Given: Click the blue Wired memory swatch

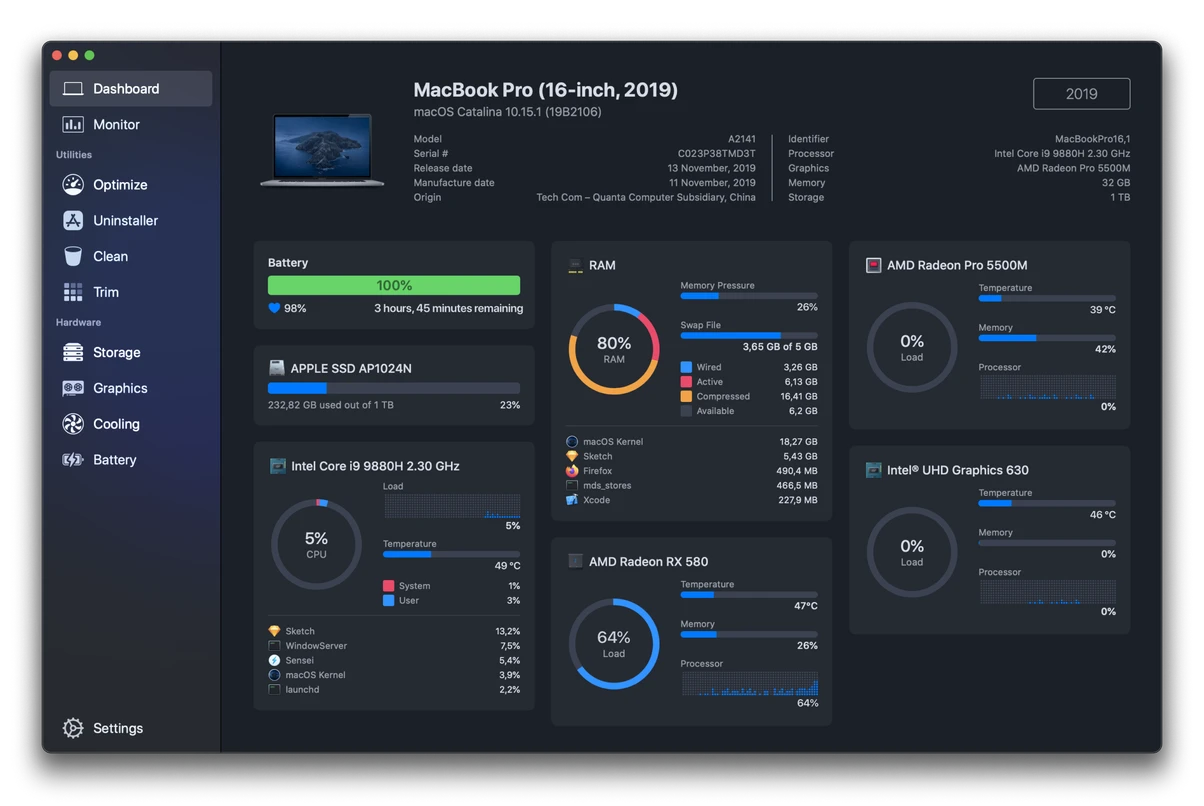Looking at the screenshot, I should click(x=686, y=368).
